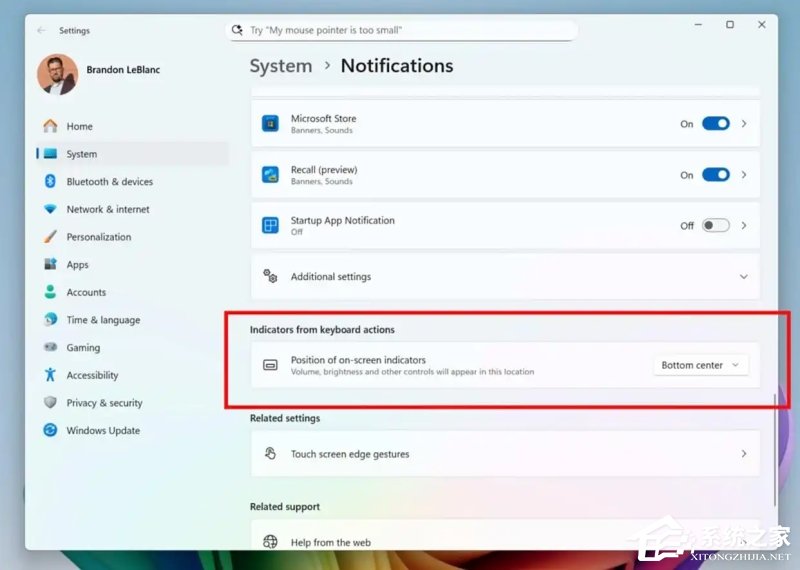
Task: Click the Recall (preview) app icon
Action: pyautogui.click(x=270, y=175)
